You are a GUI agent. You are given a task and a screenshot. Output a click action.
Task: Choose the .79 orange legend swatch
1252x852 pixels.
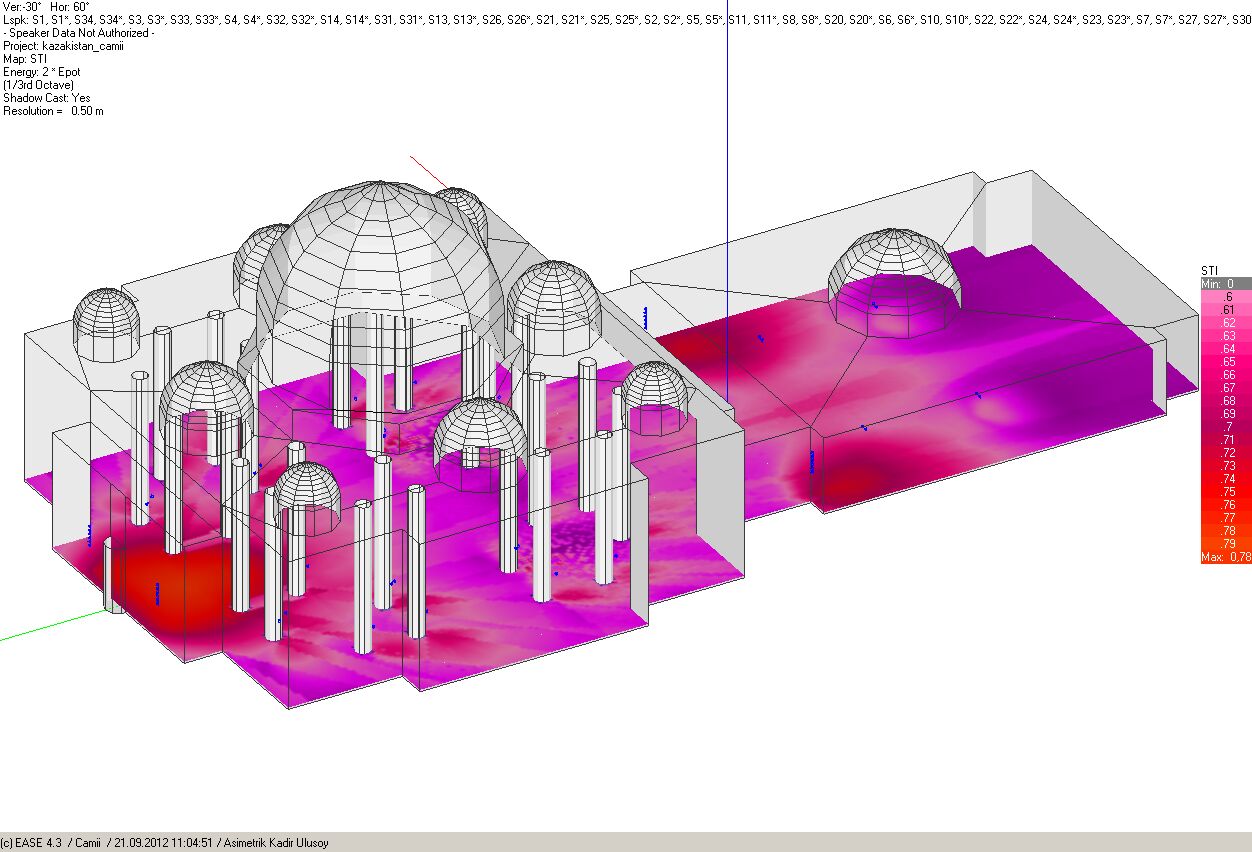(x=1225, y=544)
